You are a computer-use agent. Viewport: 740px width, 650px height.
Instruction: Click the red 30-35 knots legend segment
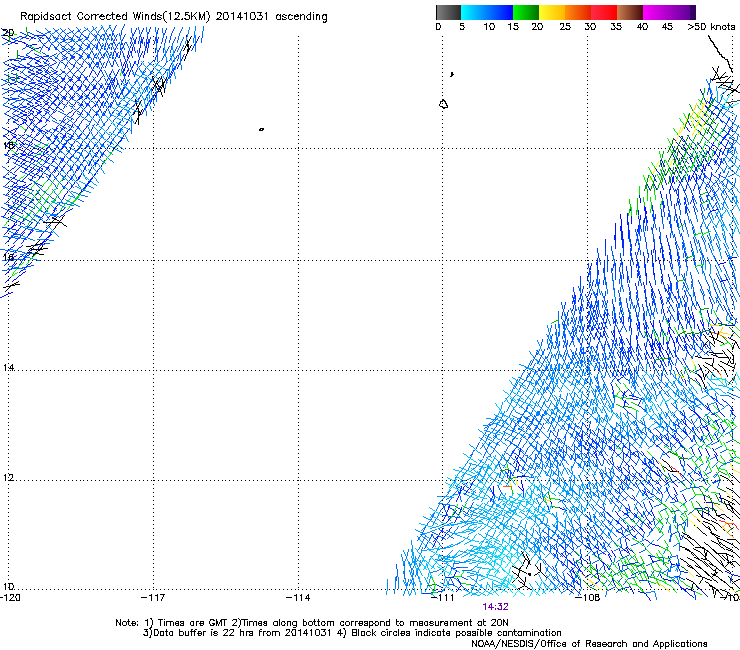pos(604,12)
